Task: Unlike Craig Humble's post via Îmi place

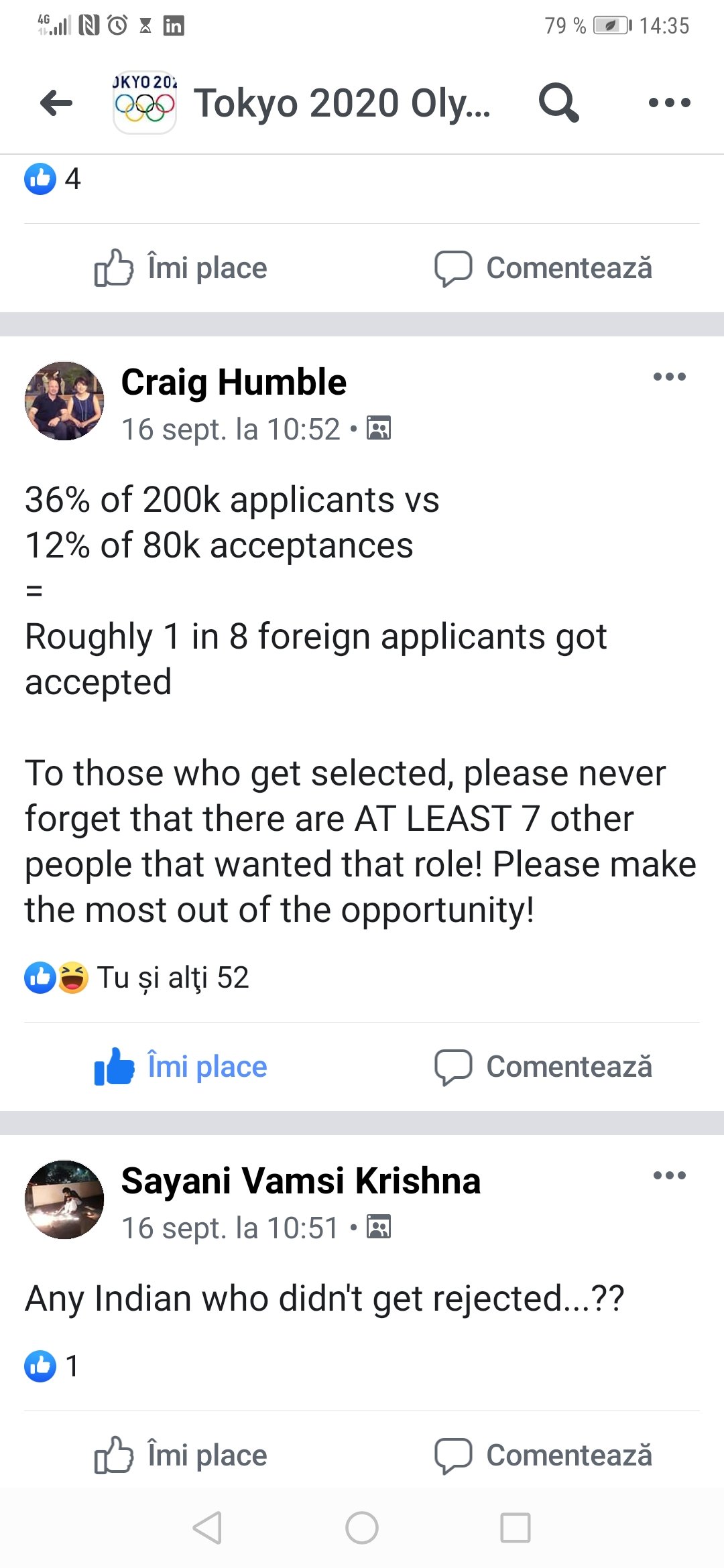Action: 181,1066
